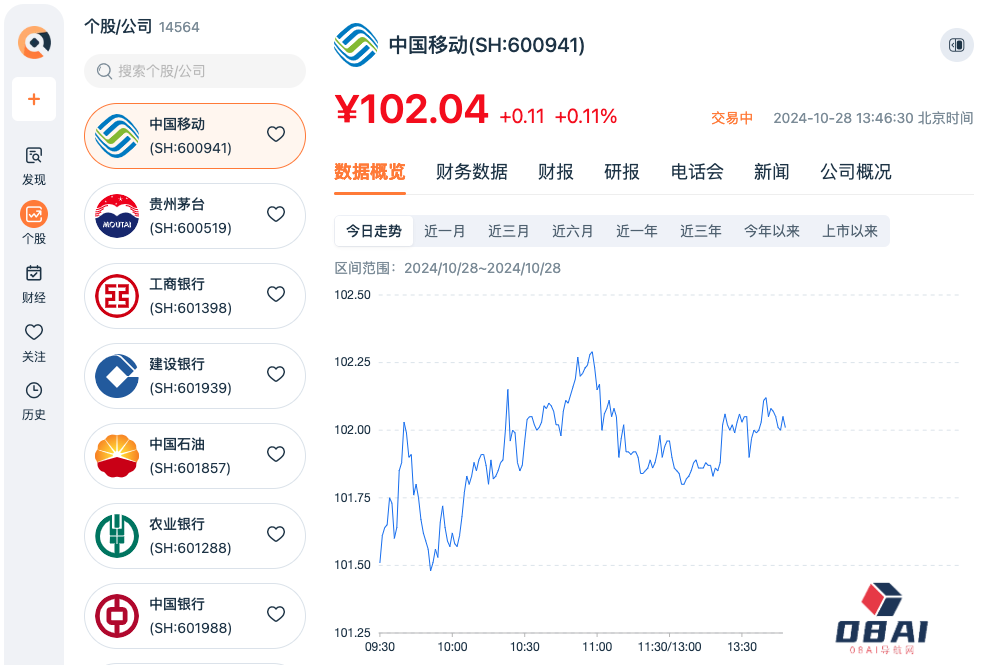989x665 pixels.
Task: Select the 农业银行 (SH:601288) stock name
Action: (190, 536)
